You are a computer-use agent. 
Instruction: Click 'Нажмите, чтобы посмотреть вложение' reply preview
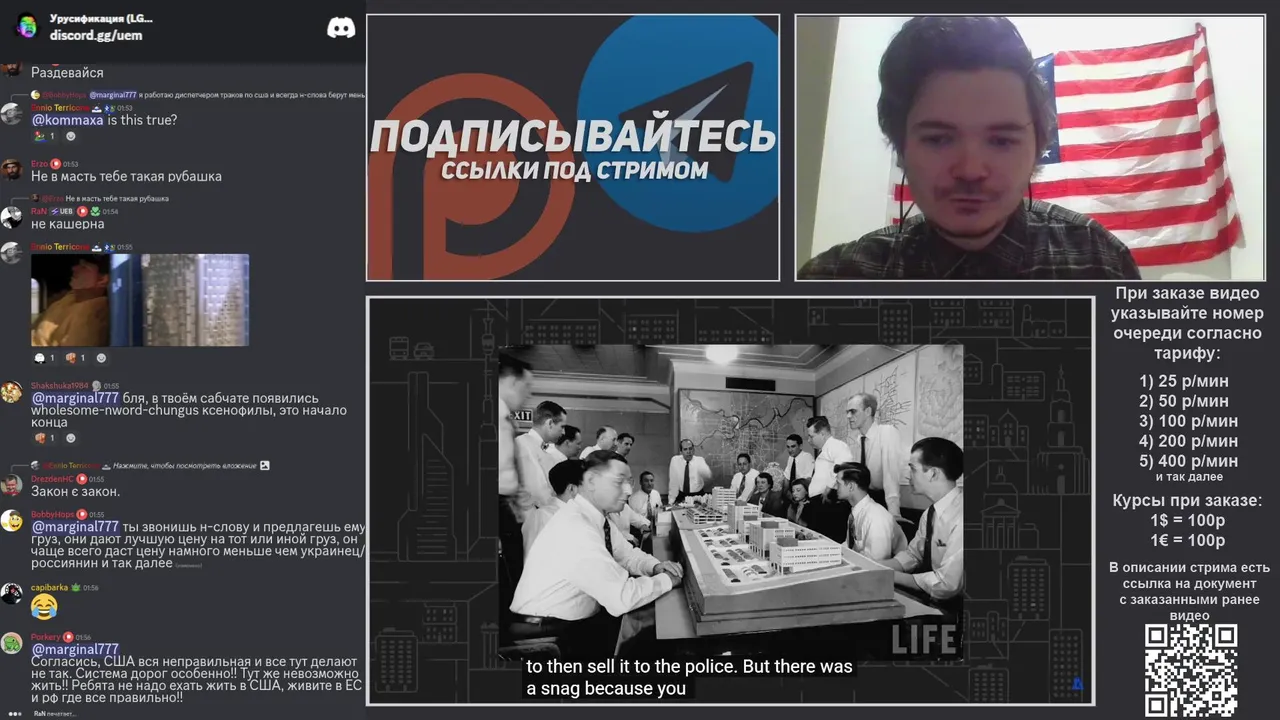point(185,465)
